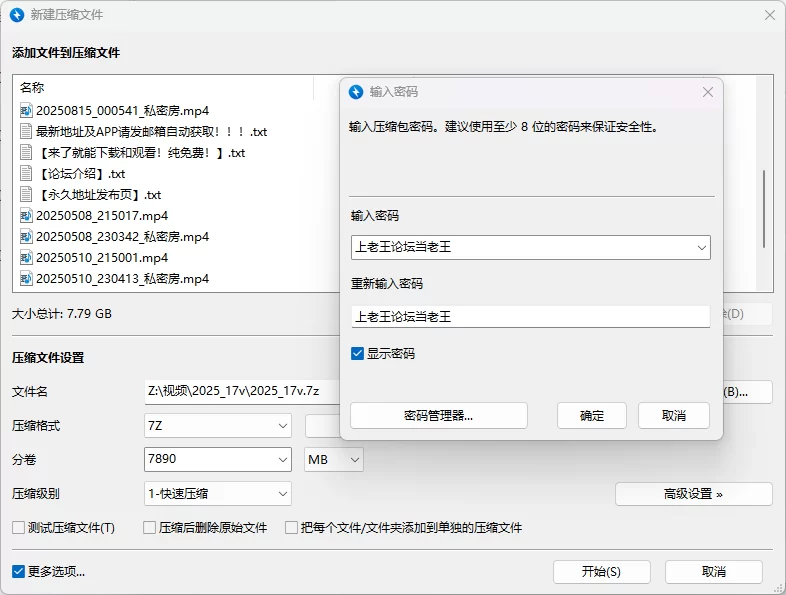
Task: Click the 高级设置 button
Action: click(693, 494)
